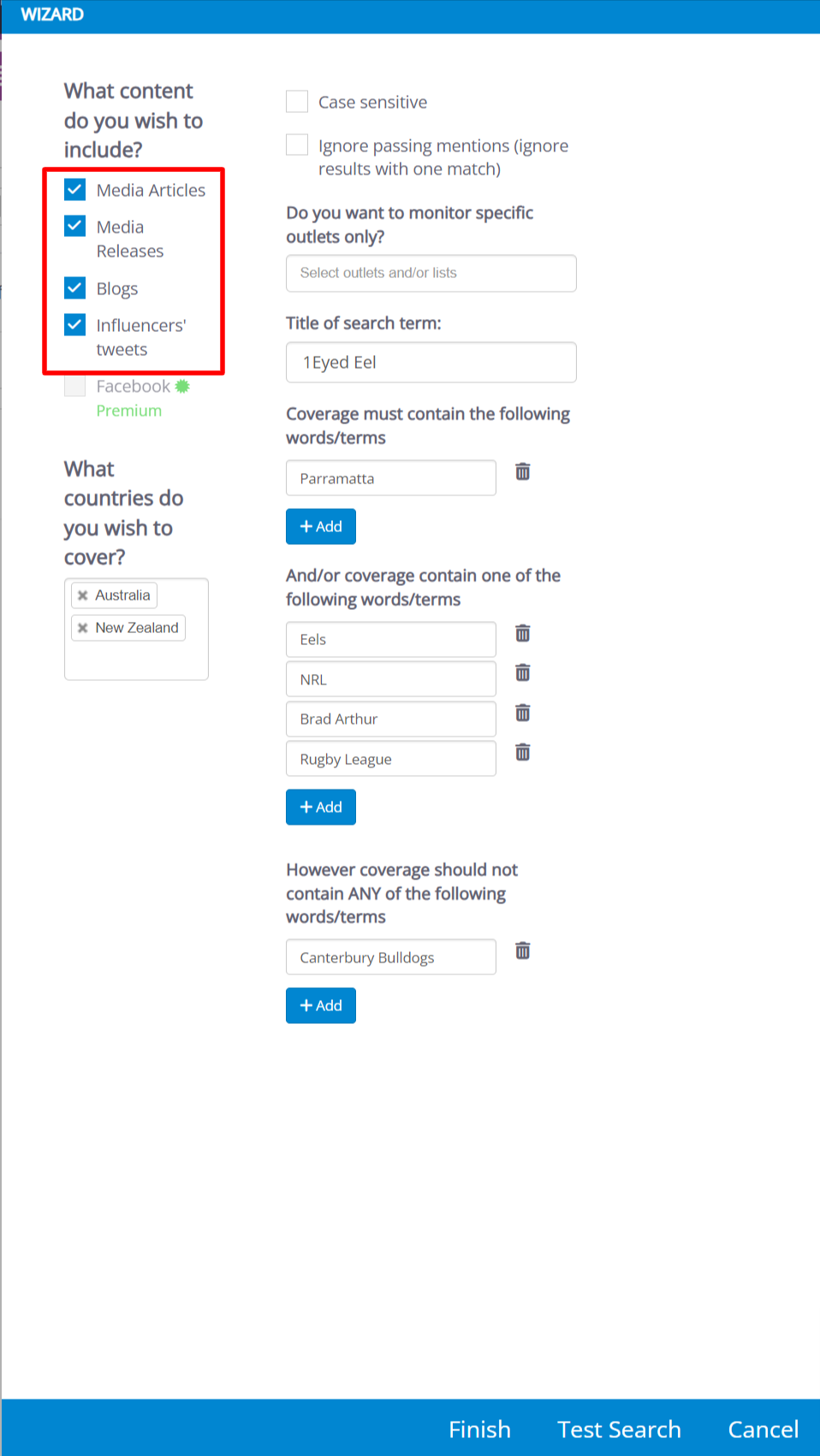This screenshot has height=1456, width=820.
Task: Click trash icon beside Rugby League
Action: point(522,753)
